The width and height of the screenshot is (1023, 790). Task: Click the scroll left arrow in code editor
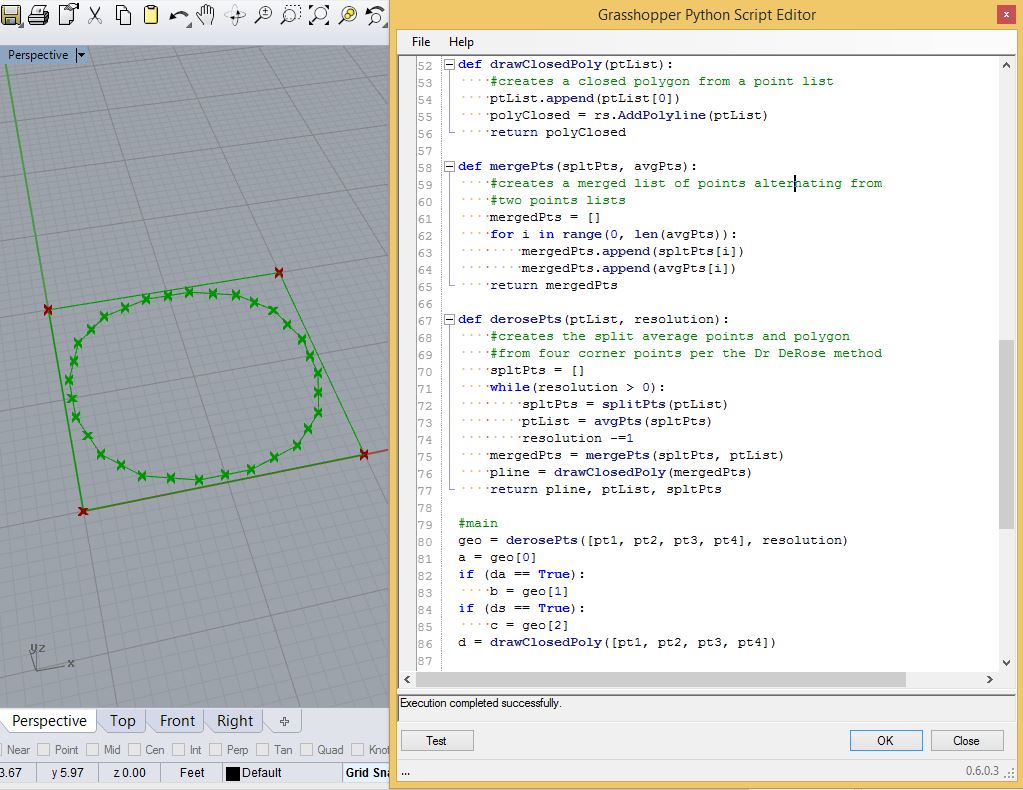click(407, 679)
